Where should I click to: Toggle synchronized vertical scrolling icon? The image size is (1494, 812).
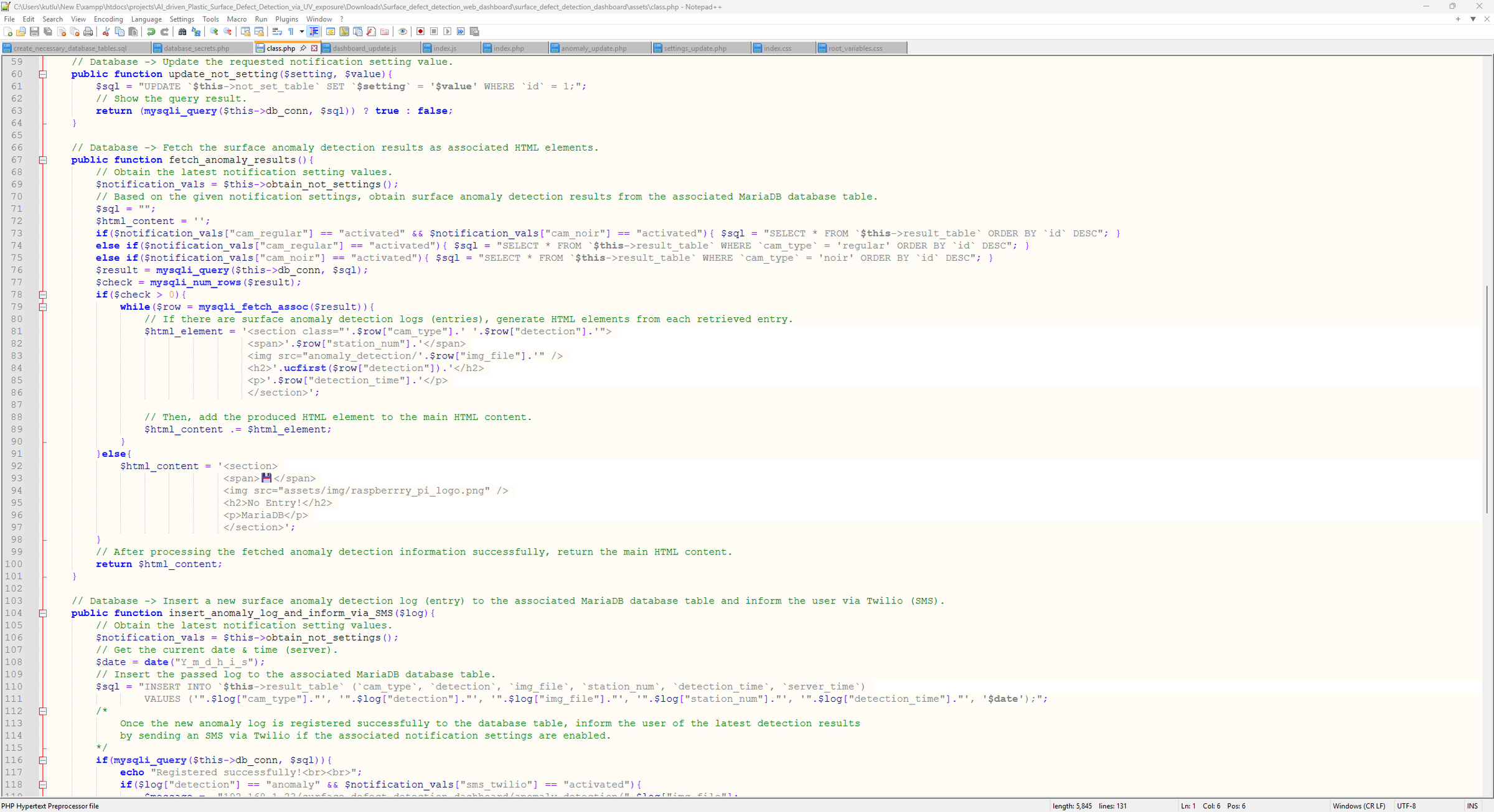pos(246,32)
